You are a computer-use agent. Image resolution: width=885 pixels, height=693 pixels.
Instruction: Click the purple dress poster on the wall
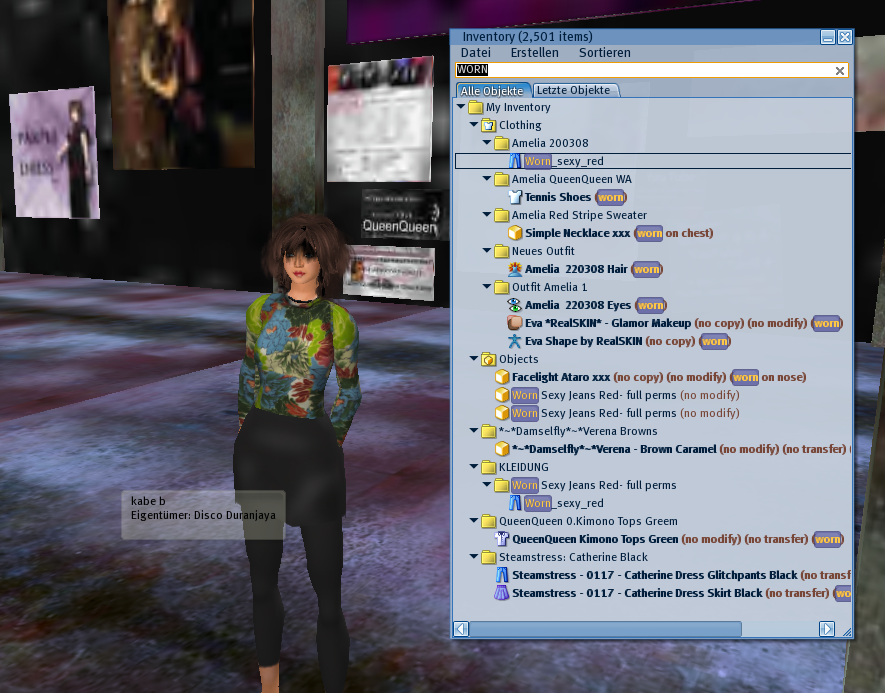click(x=55, y=153)
